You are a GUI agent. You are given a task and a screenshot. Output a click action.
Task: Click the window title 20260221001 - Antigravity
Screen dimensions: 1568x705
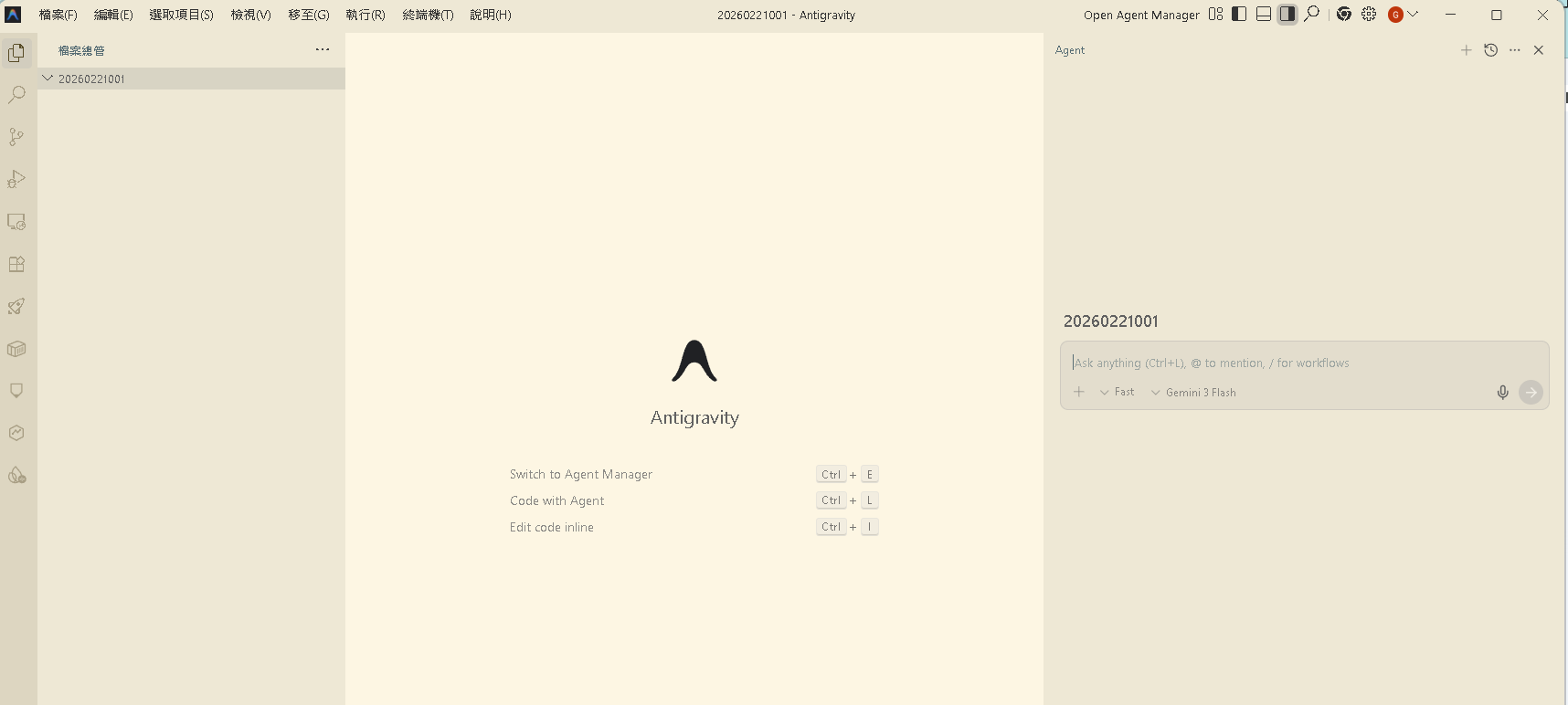tap(786, 15)
